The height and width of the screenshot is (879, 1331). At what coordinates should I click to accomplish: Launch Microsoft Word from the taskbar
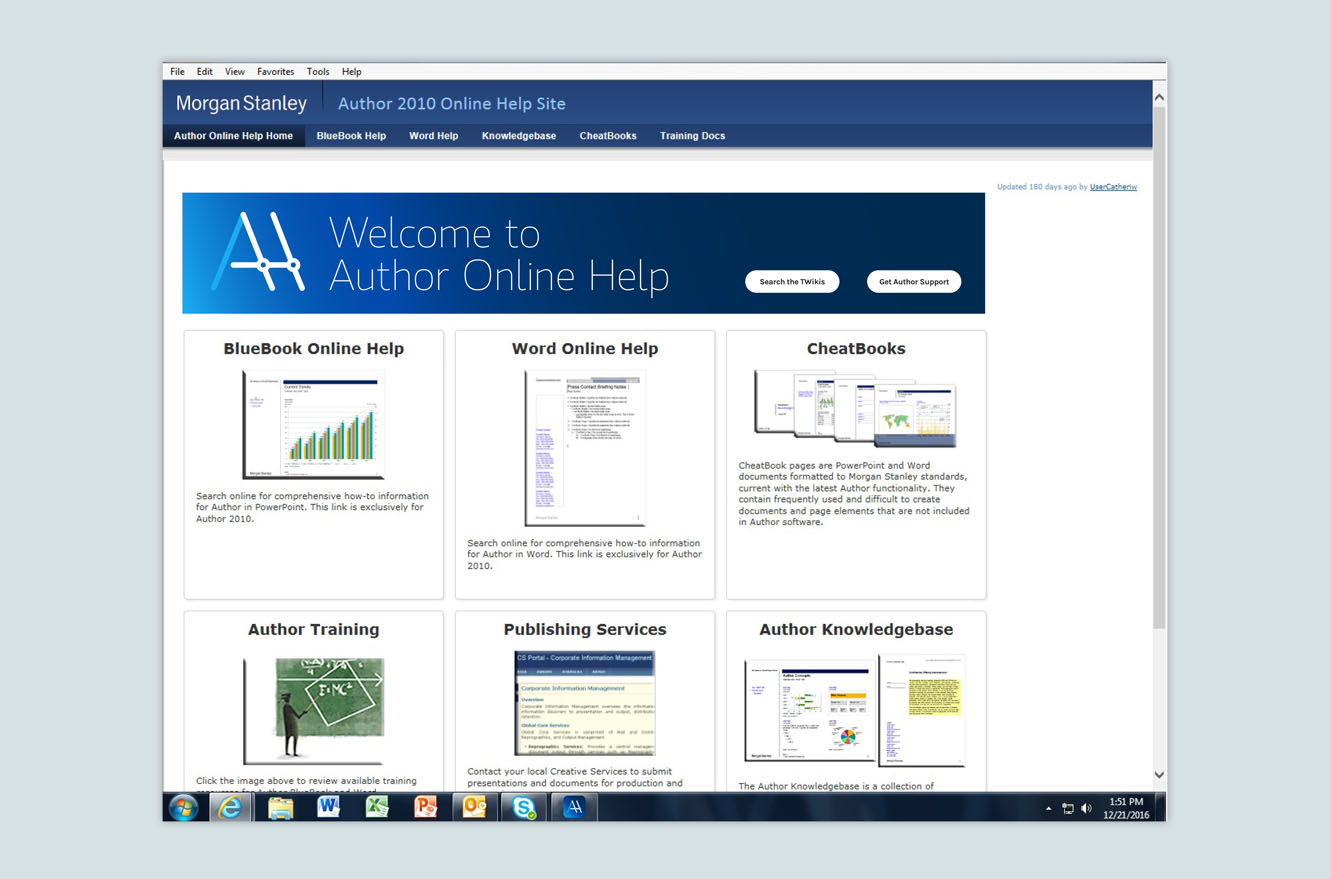[328, 807]
